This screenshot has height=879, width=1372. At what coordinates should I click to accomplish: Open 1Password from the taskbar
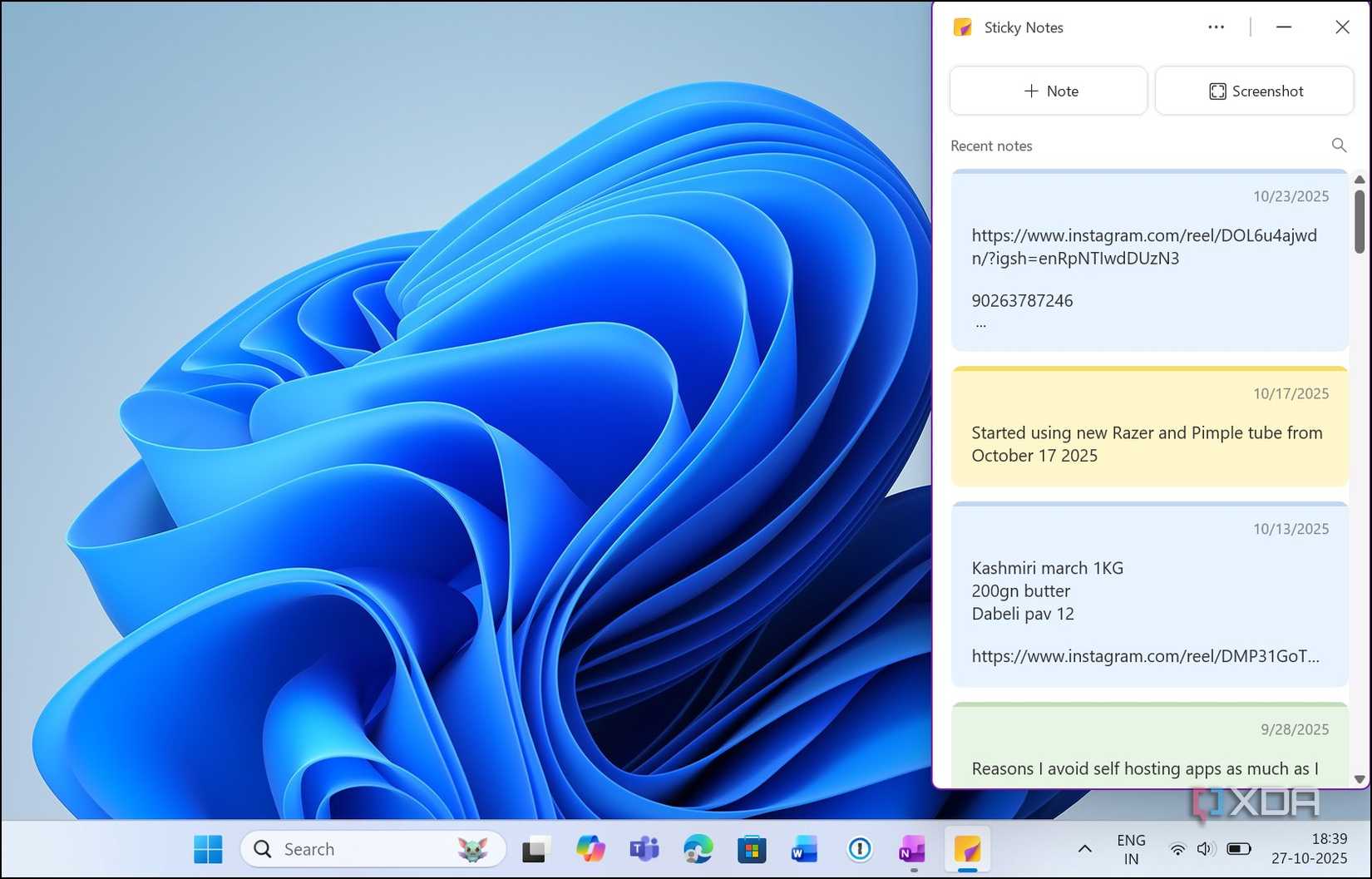tap(858, 848)
